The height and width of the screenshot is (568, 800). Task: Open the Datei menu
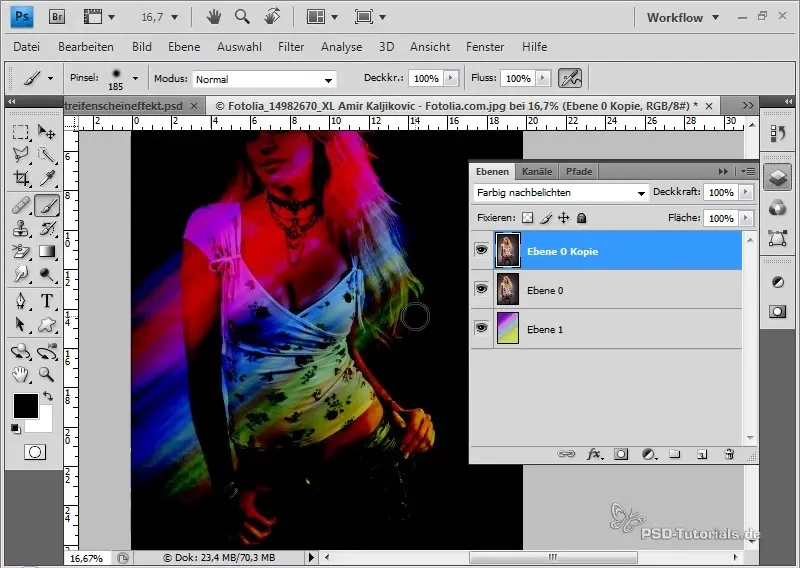[27, 47]
